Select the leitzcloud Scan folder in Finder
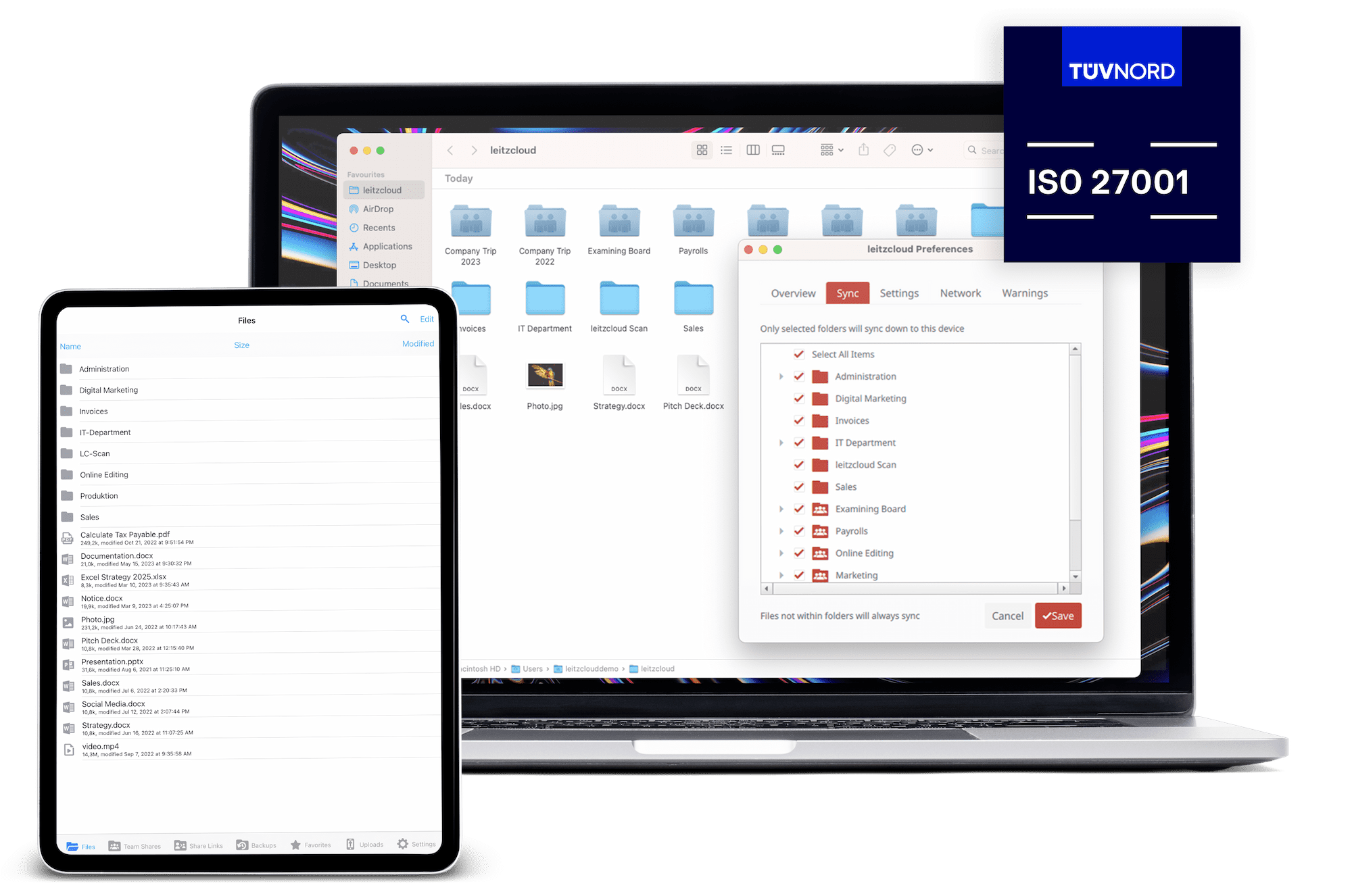Image resolution: width=1352 pixels, height=896 pixels. point(619,307)
